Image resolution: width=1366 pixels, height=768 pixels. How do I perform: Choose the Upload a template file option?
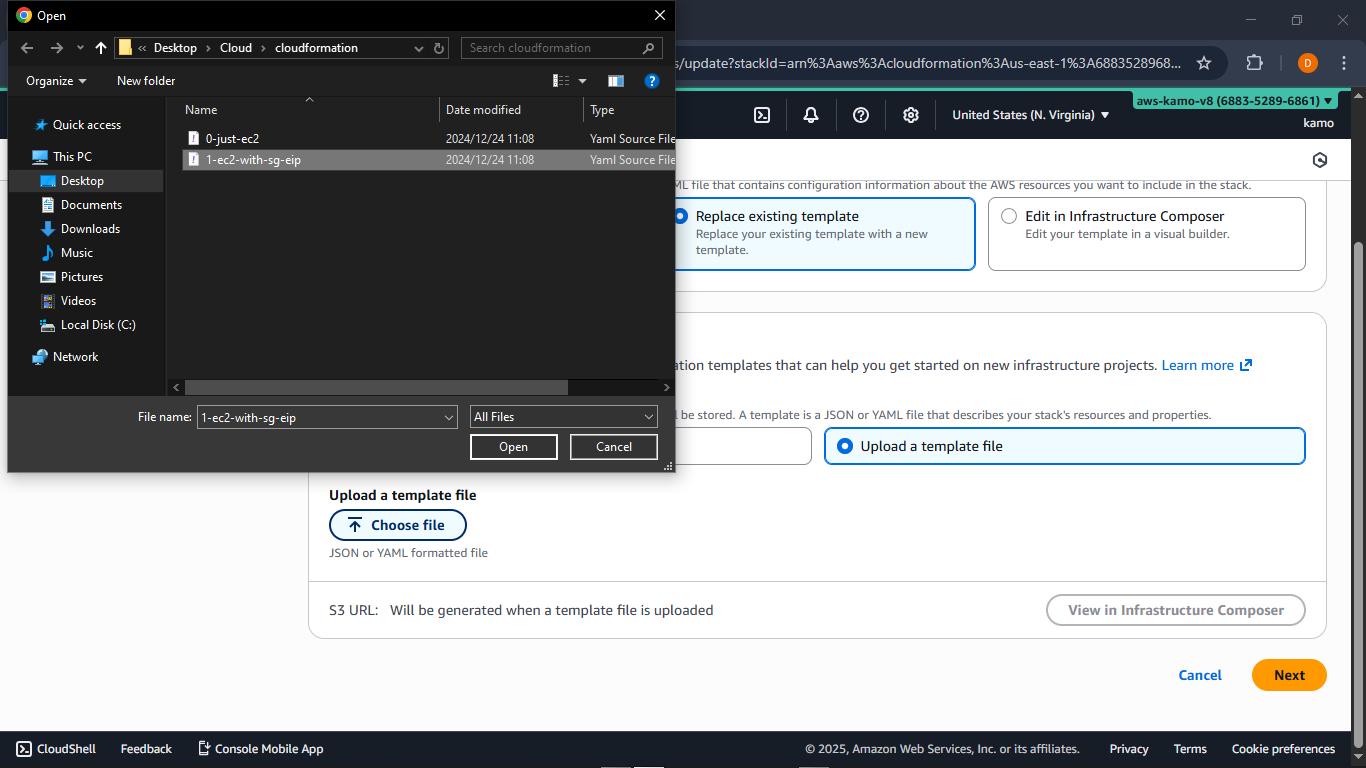point(845,445)
